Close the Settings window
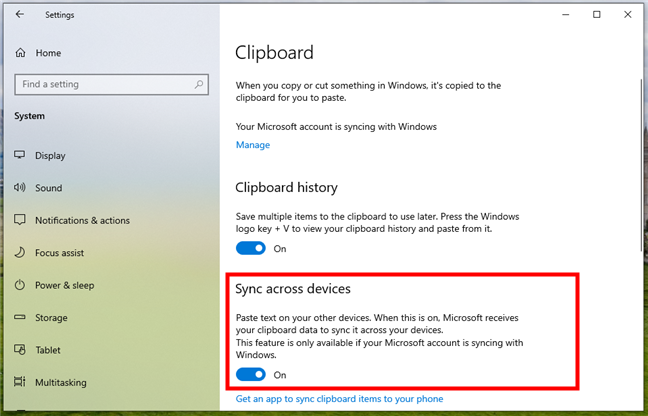 pyautogui.click(x=627, y=14)
